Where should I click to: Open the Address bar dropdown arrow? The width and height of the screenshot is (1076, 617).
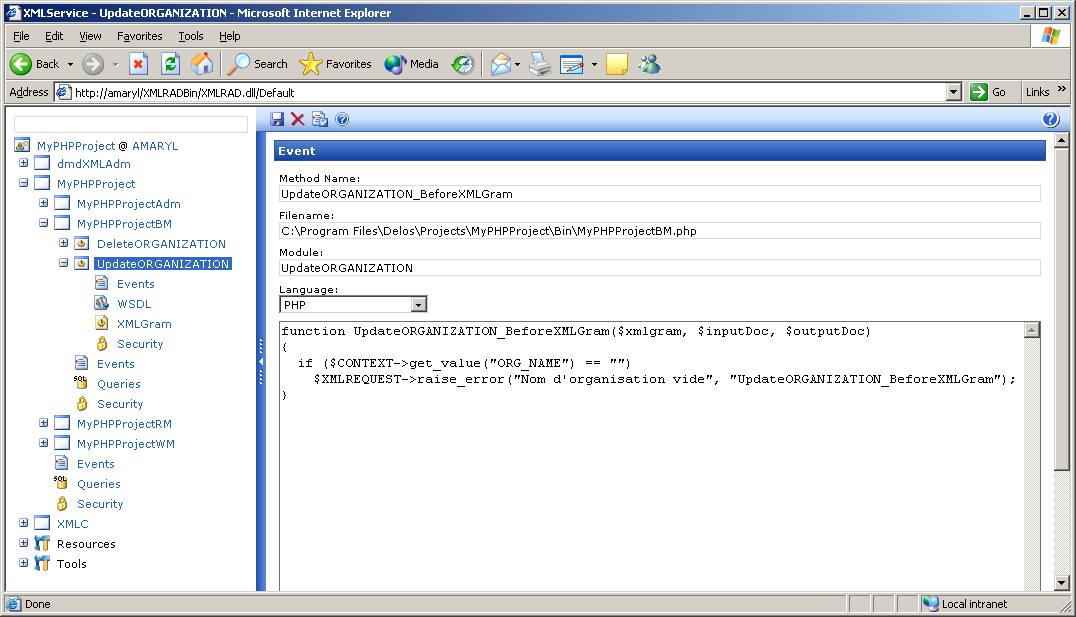[x=954, y=92]
